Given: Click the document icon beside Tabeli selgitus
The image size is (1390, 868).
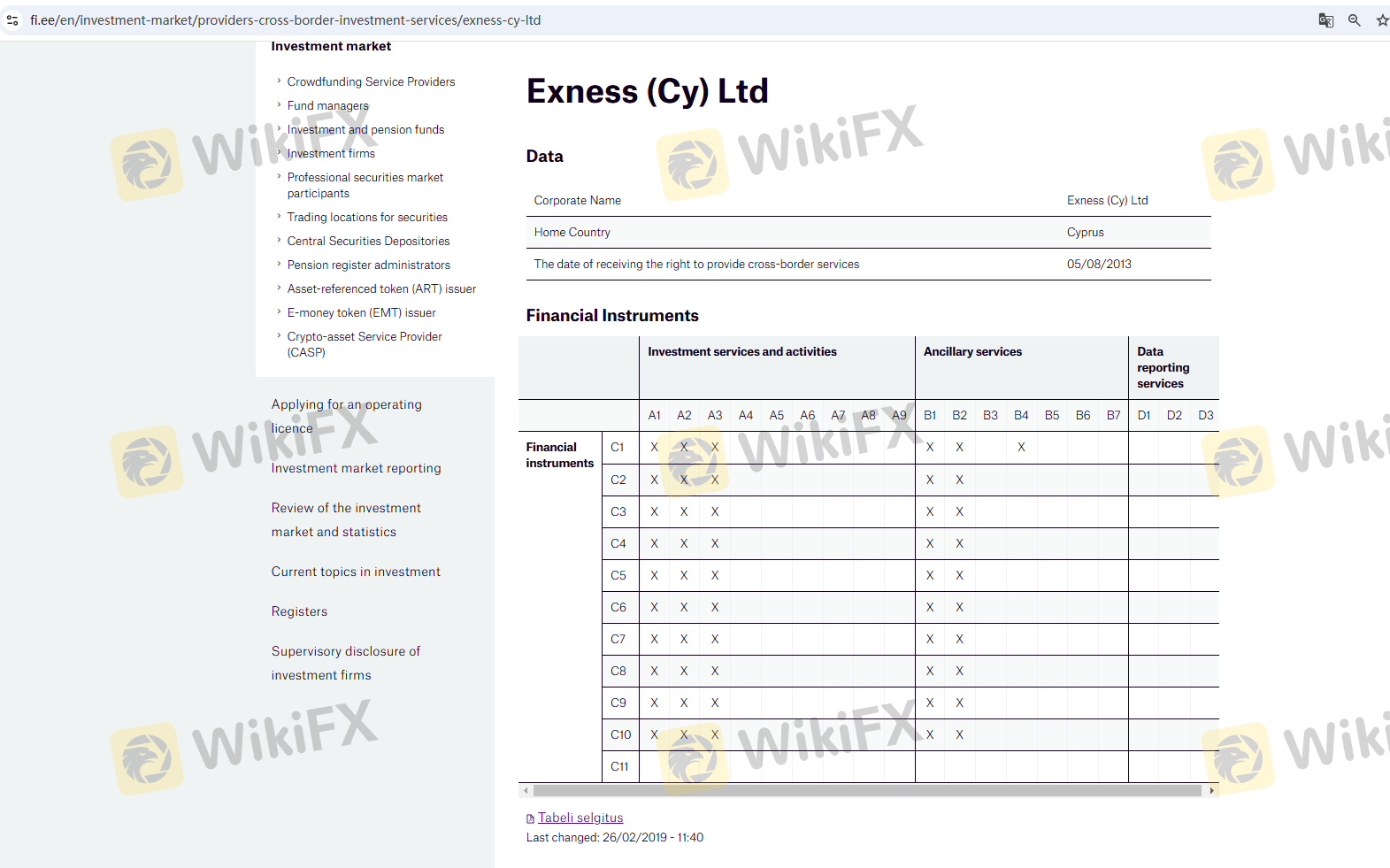Looking at the screenshot, I should pos(530,818).
